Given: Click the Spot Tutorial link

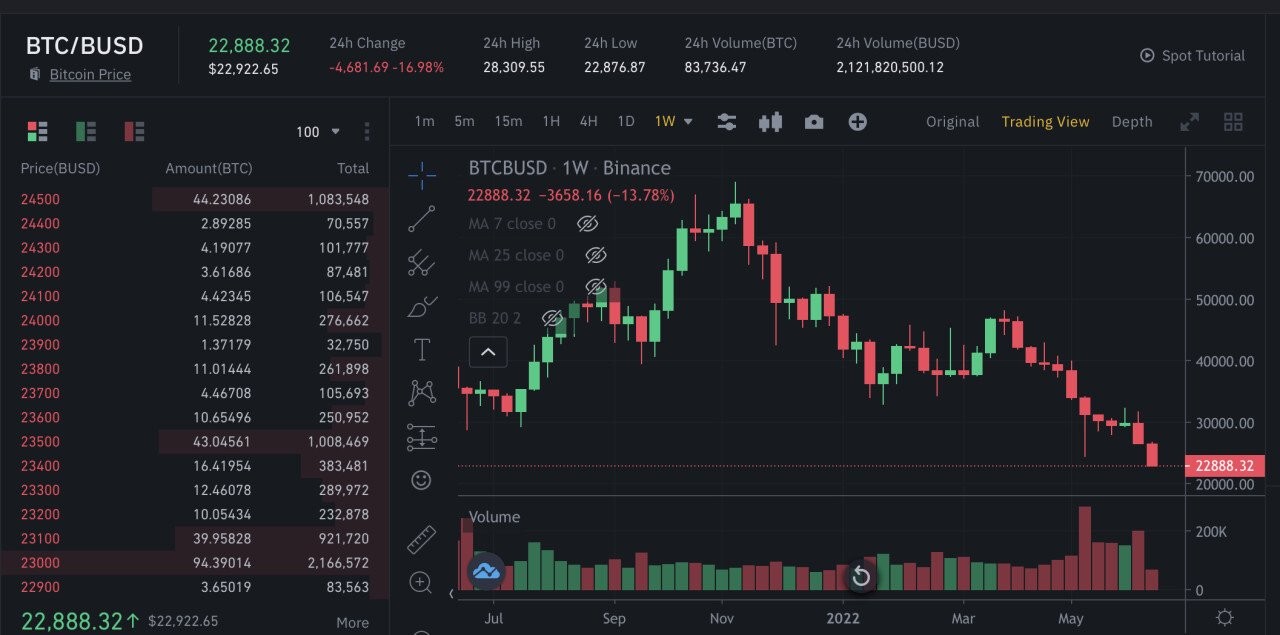Looking at the screenshot, I should [1193, 56].
